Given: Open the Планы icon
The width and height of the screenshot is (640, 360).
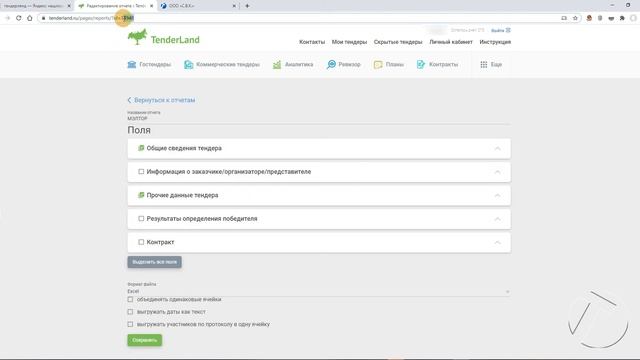Looking at the screenshot, I should coord(378,64).
